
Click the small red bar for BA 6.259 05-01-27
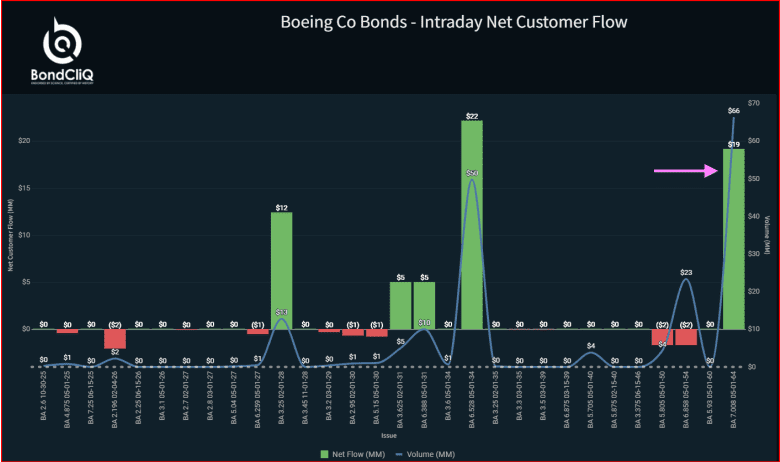(x=258, y=332)
